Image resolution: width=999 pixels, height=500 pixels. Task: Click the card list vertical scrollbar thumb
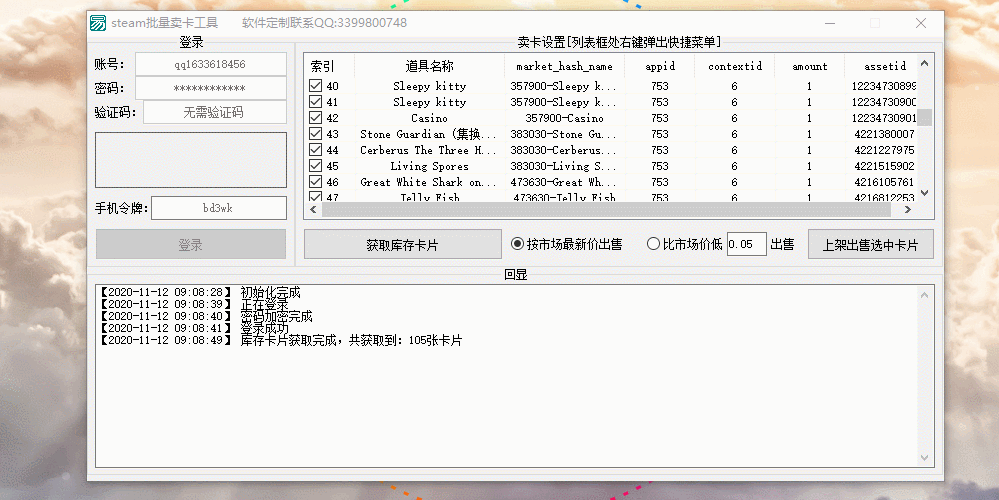924,117
